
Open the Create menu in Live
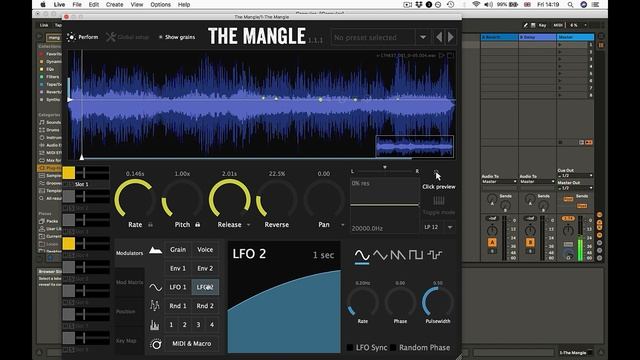point(114,4)
